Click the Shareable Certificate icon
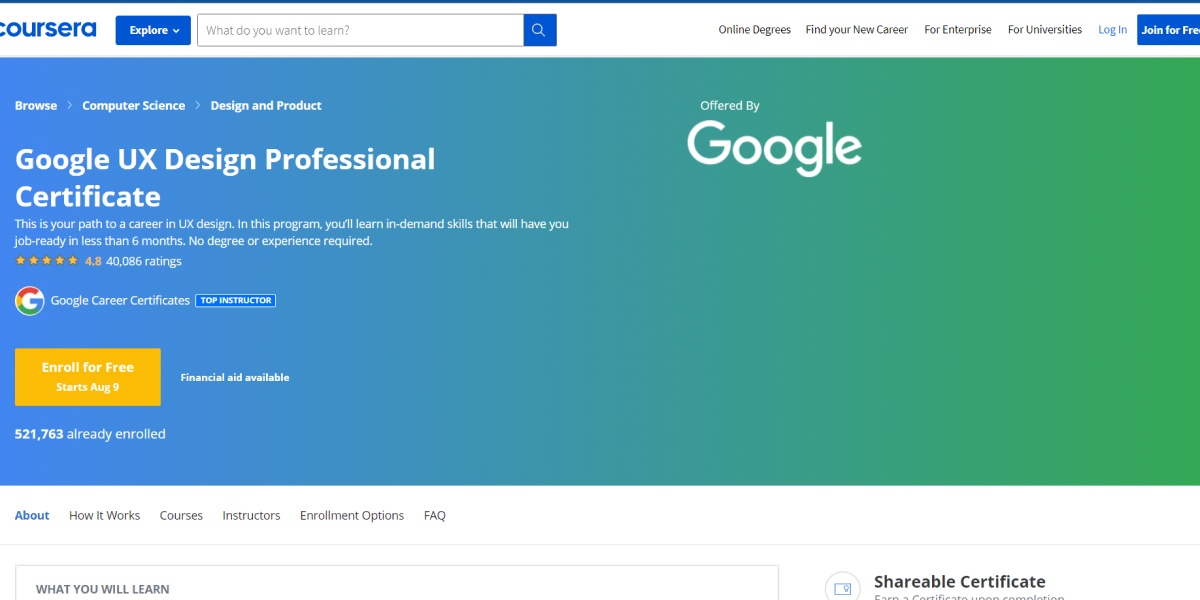1200x600 pixels. (842, 588)
